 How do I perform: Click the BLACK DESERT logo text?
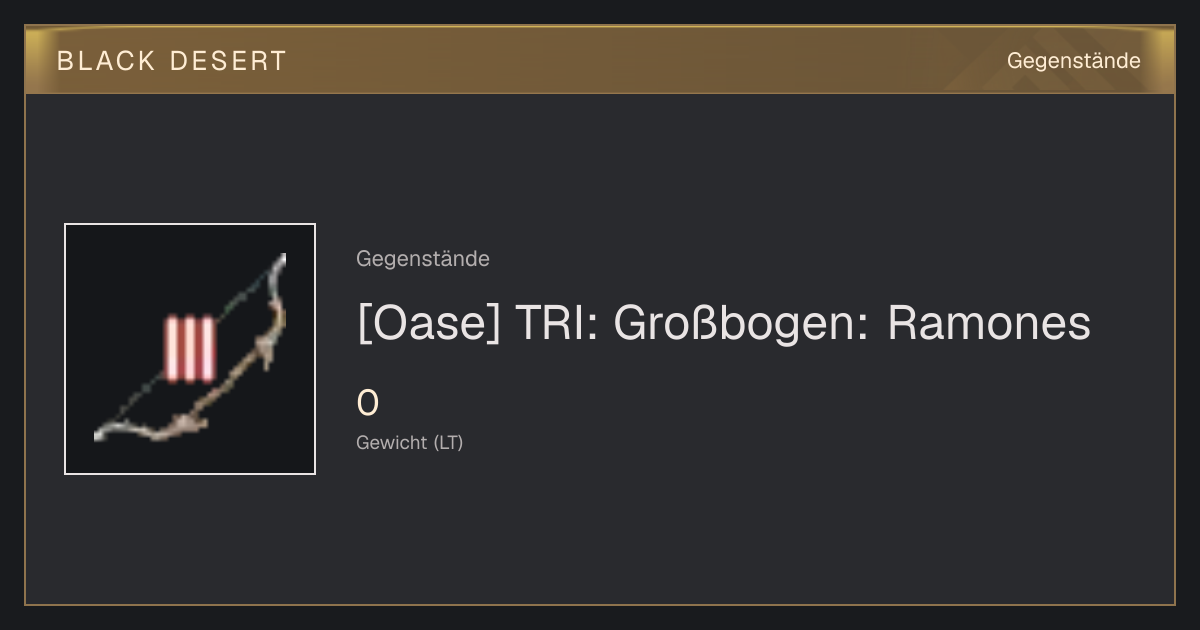pyautogui.click(x=172, y=61)
